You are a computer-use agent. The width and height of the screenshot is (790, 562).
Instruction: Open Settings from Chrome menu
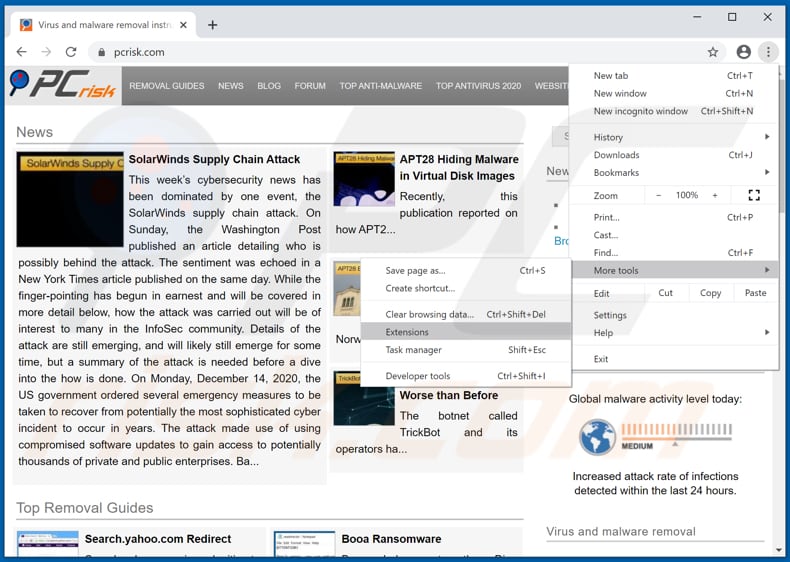[610, 315]
